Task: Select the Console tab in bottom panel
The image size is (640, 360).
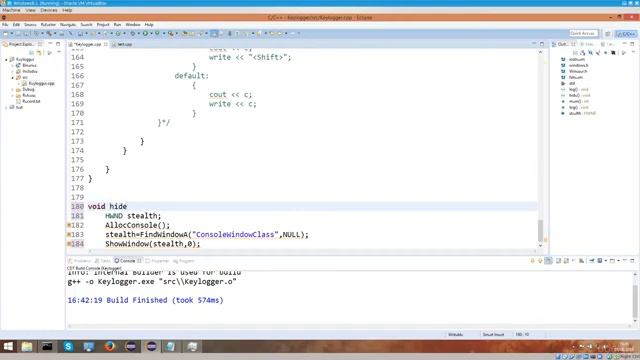Action: (127, 261)
